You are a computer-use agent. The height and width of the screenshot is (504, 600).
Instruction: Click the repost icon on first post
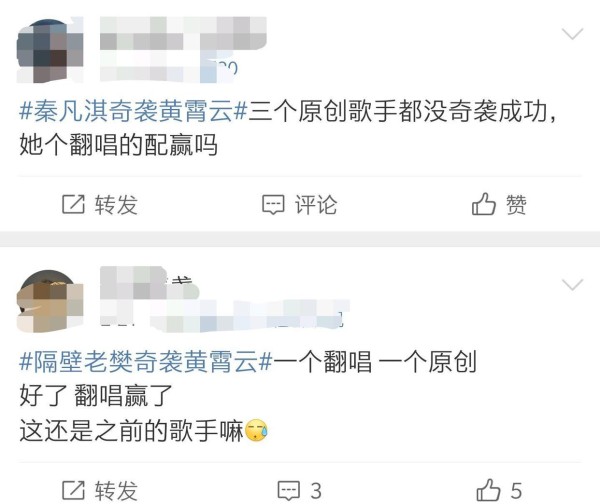[x=73, y=204]
